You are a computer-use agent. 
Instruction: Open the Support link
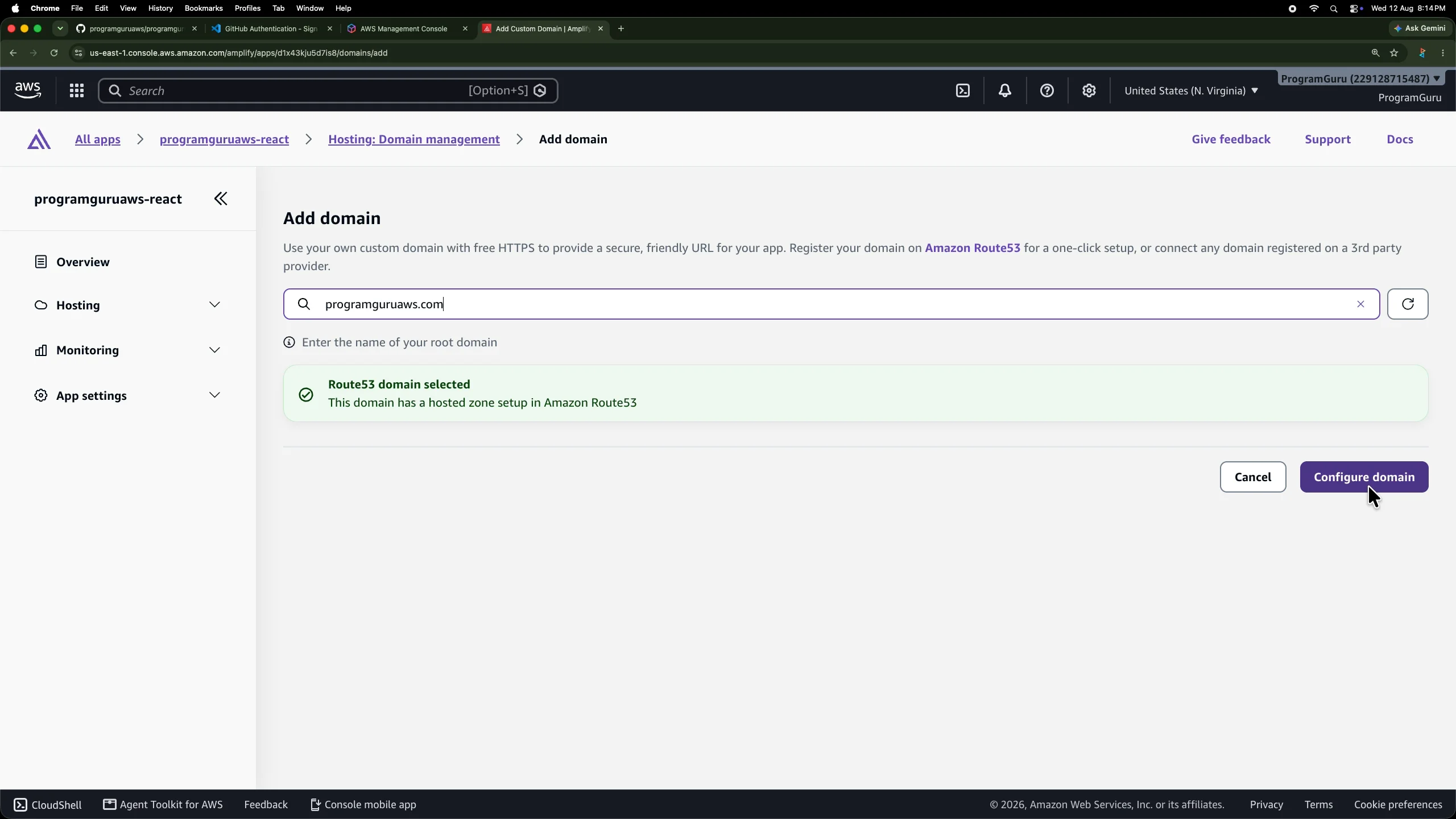(x=1327, y=139)
